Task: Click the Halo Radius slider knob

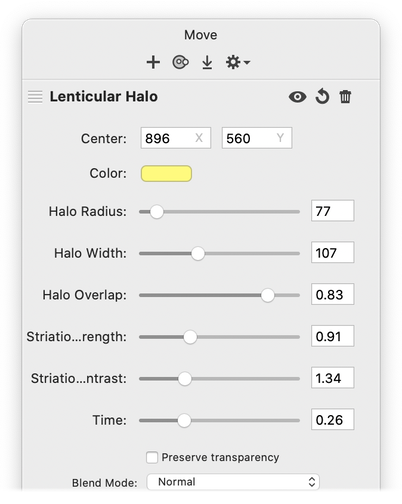Action: (x=156, y=212)
